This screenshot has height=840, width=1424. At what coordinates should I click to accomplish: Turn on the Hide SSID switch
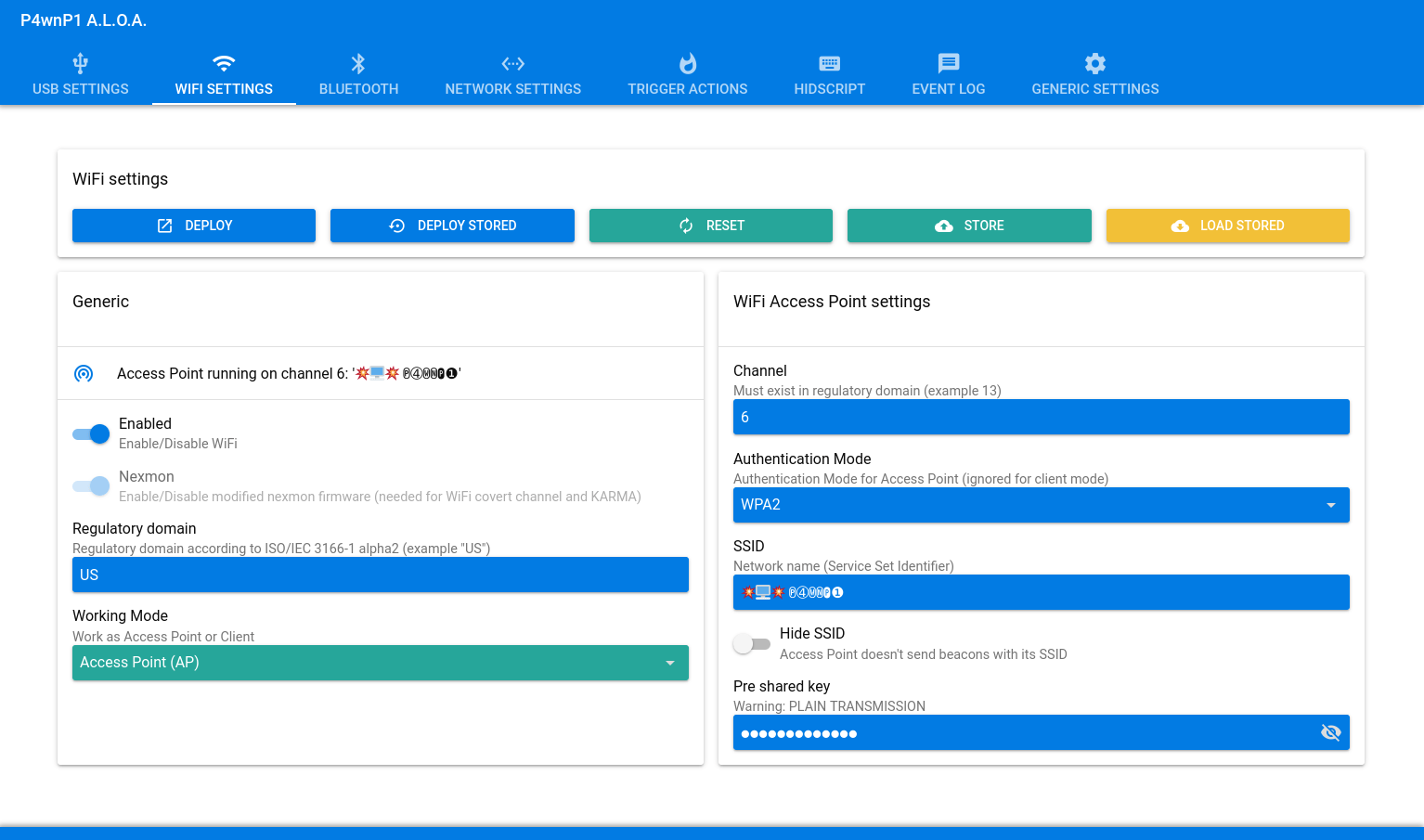[752, 643]
